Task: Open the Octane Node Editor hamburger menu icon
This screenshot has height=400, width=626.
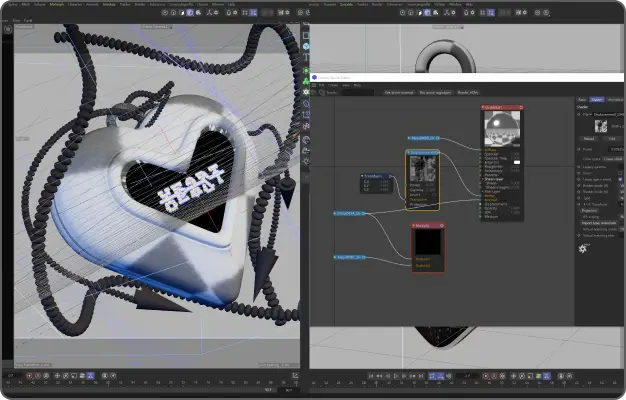Action: 314,85
